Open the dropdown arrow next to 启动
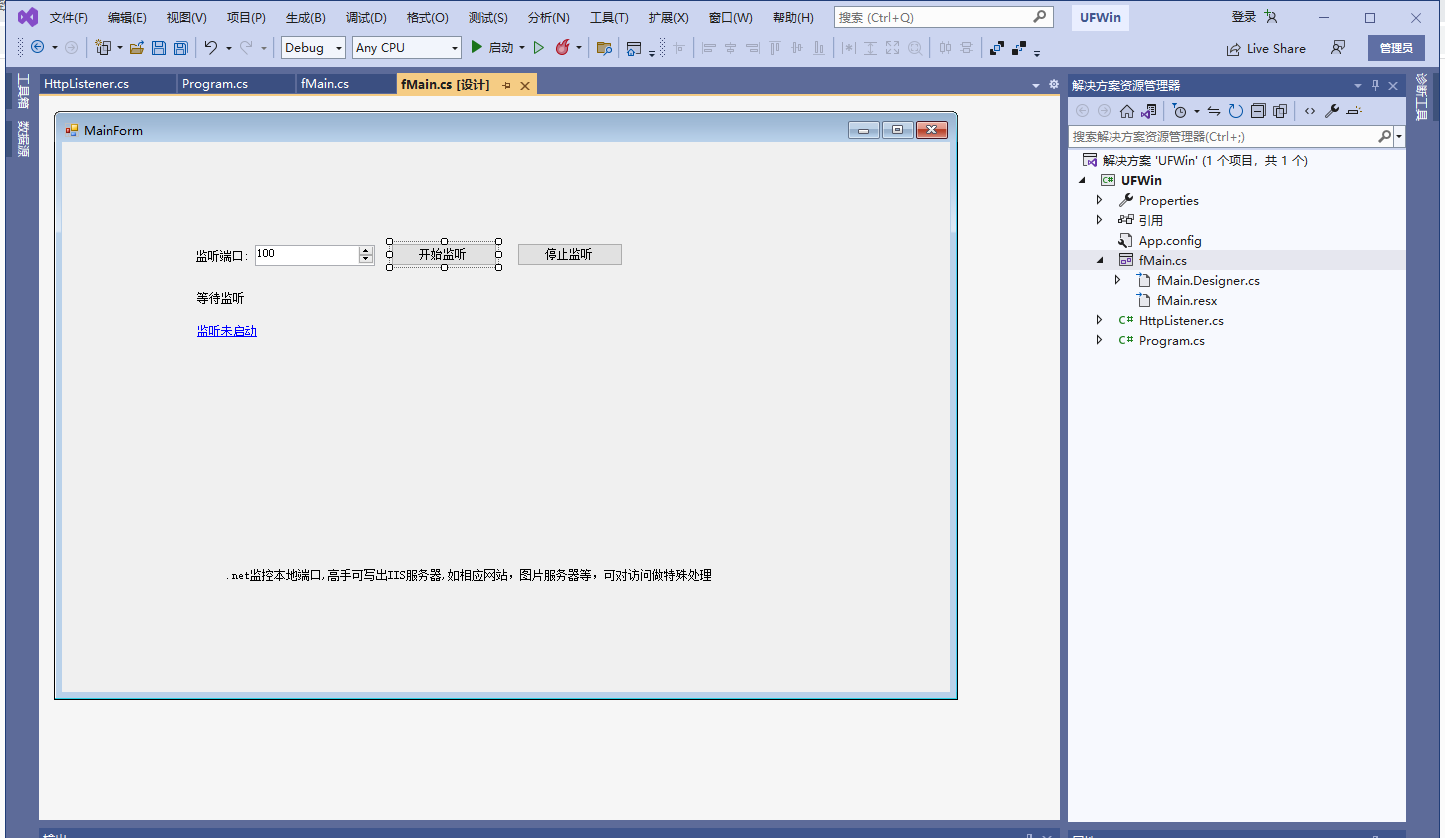The image size is (1445, 838). point(522,48)
